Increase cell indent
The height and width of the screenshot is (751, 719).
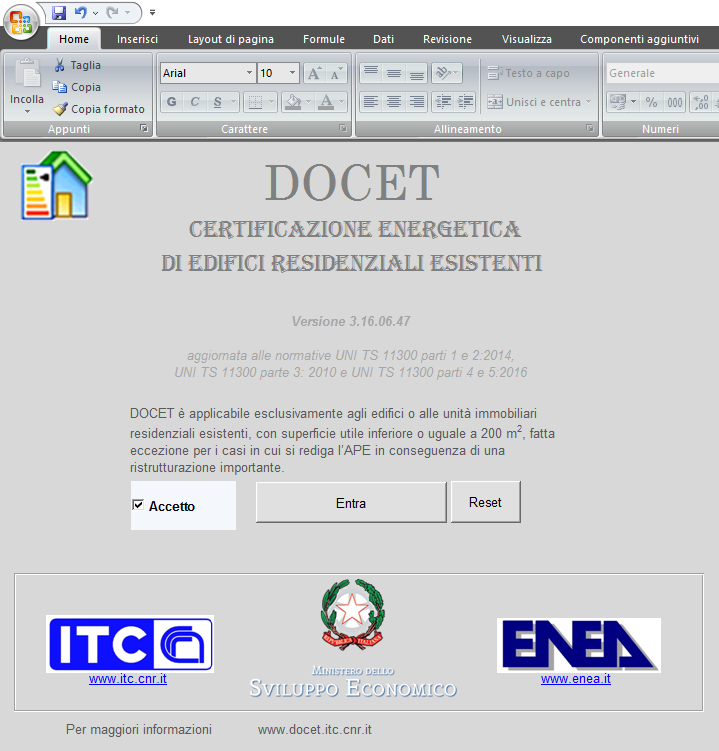465,102
